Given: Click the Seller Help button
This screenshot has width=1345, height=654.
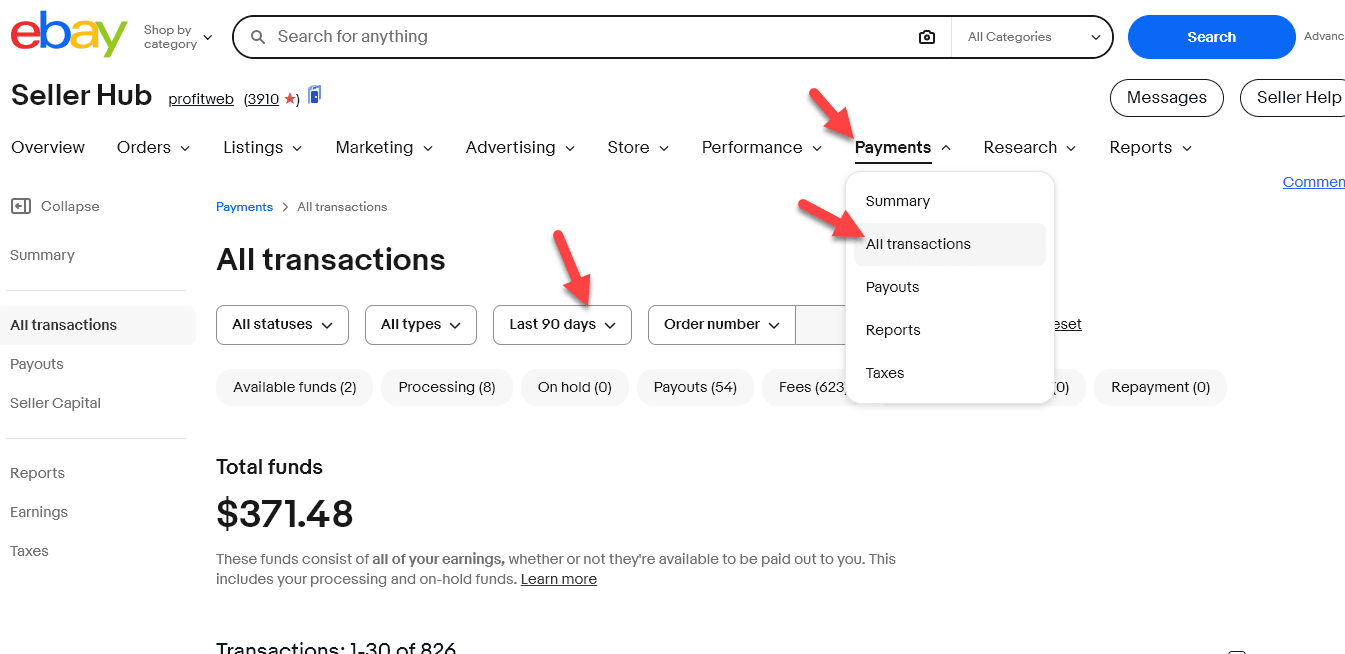Looking at the screenshot, I should (x=1293, y=98).
